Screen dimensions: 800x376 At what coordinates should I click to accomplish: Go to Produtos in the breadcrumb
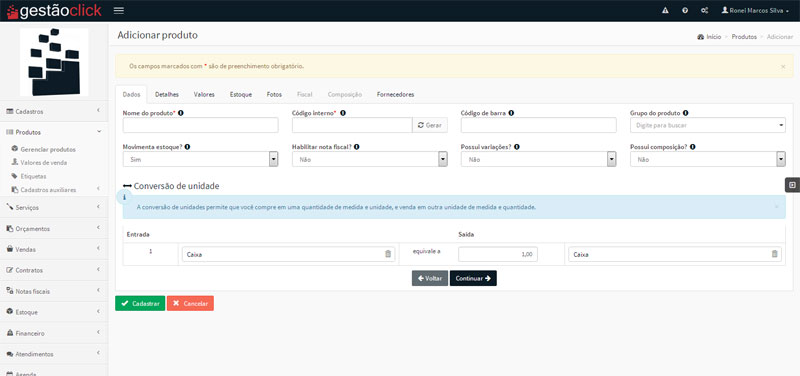click(x=744, y=37)
